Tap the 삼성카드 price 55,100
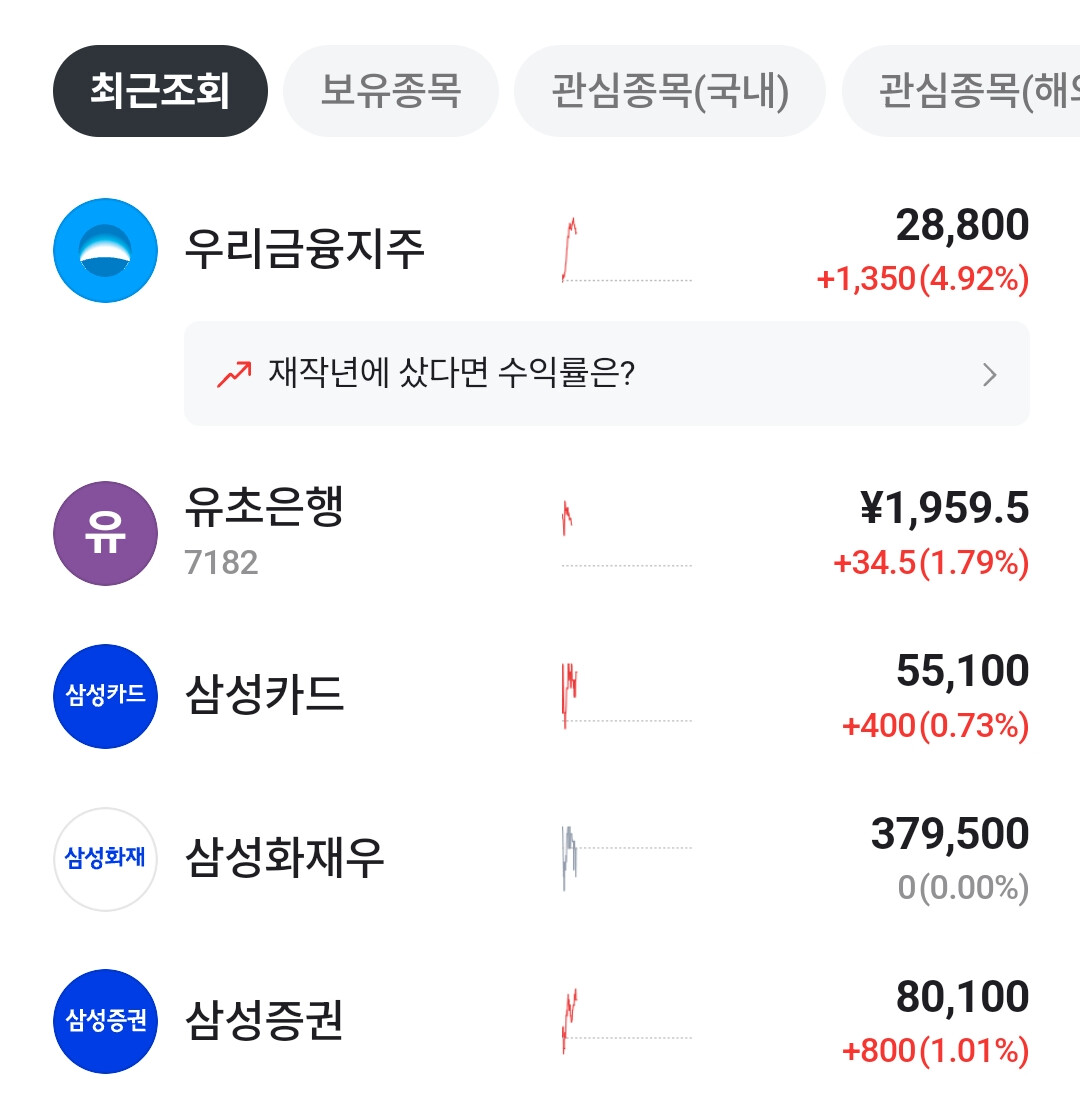This screenshot has width=1080, height=1099. point(962,671)
